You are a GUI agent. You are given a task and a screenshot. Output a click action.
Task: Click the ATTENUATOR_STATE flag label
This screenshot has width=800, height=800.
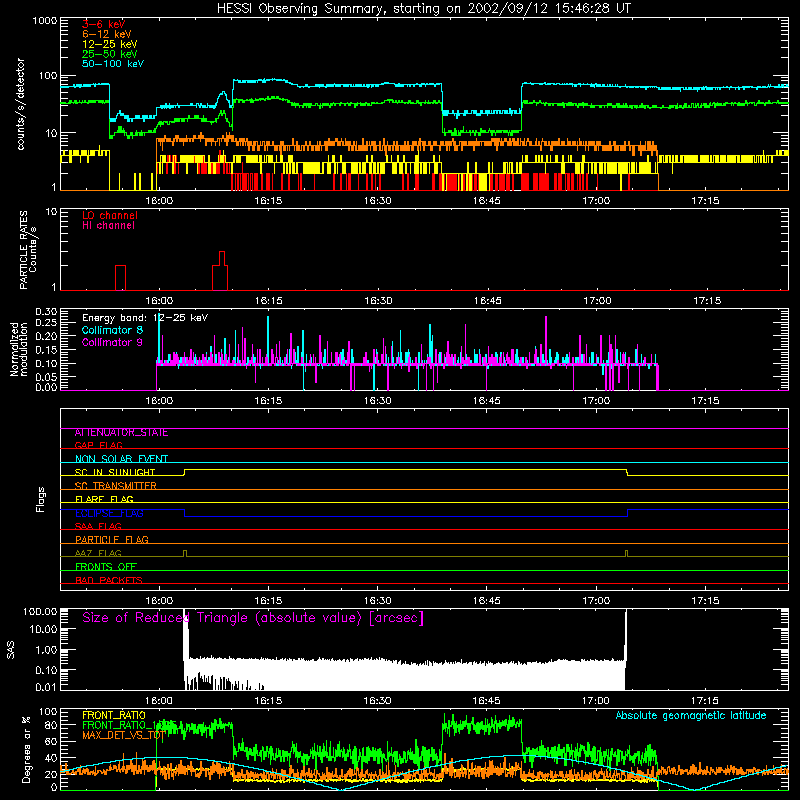[121, 433]
